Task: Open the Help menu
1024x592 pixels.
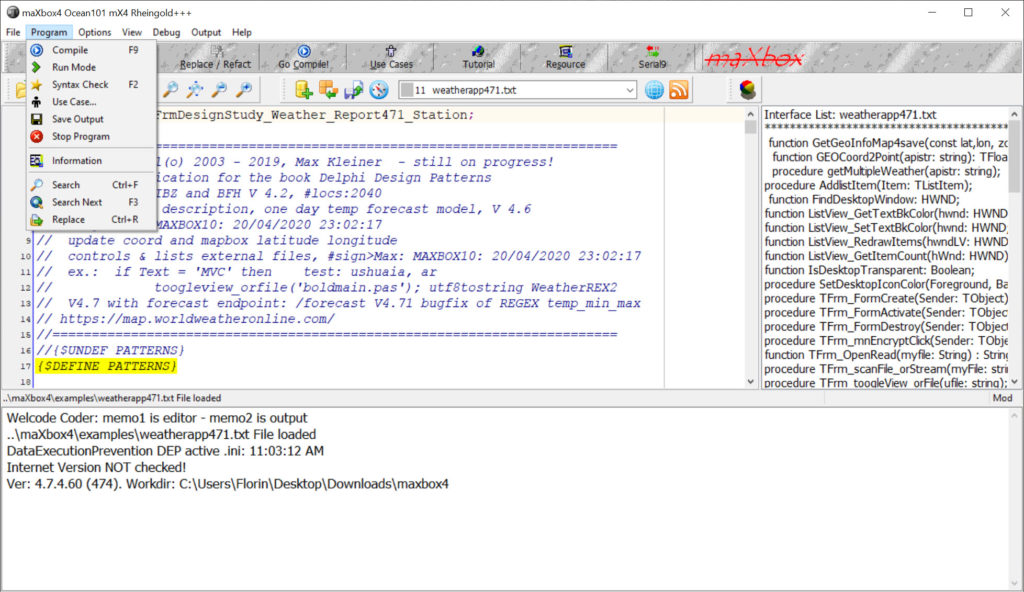Action: click(x=242, y=32)
